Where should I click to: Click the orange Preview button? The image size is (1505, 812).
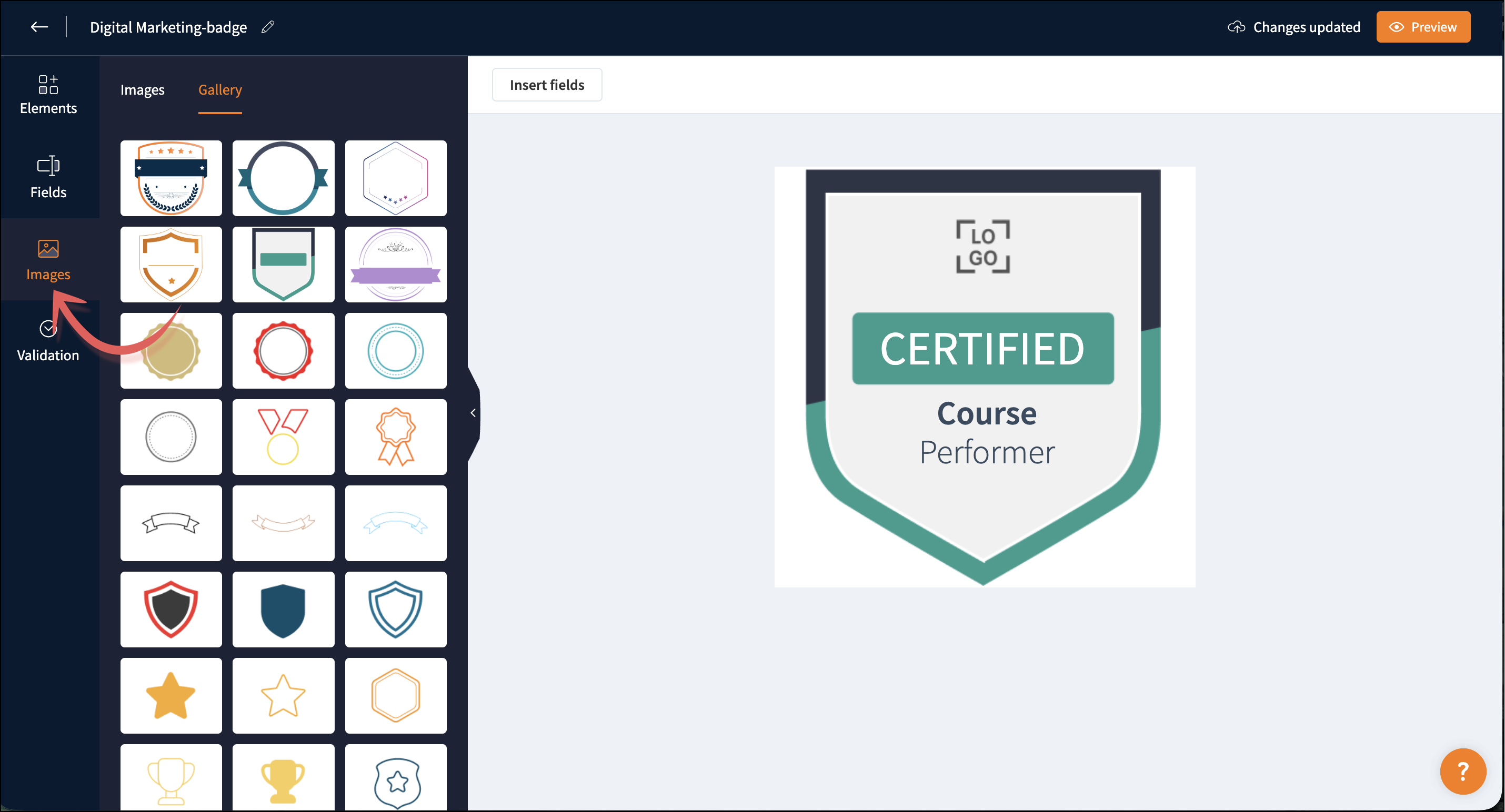point(1422,27)
